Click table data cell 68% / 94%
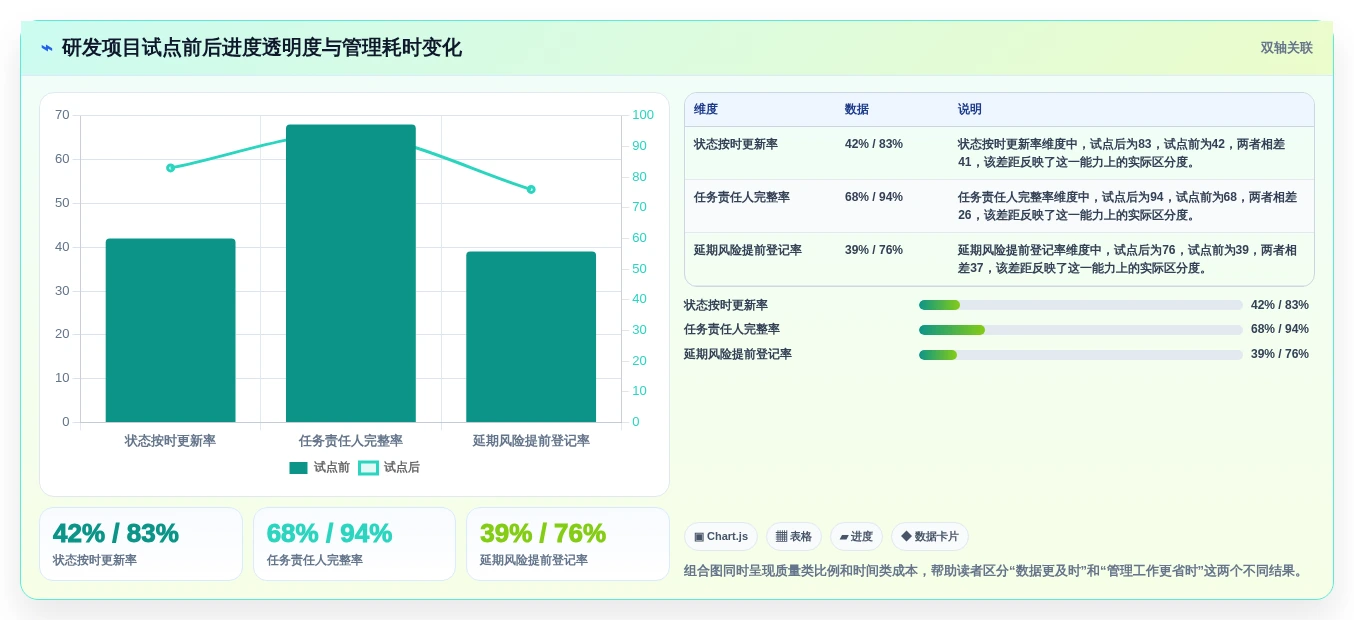The image size is (1354, 620). (874, 197)
